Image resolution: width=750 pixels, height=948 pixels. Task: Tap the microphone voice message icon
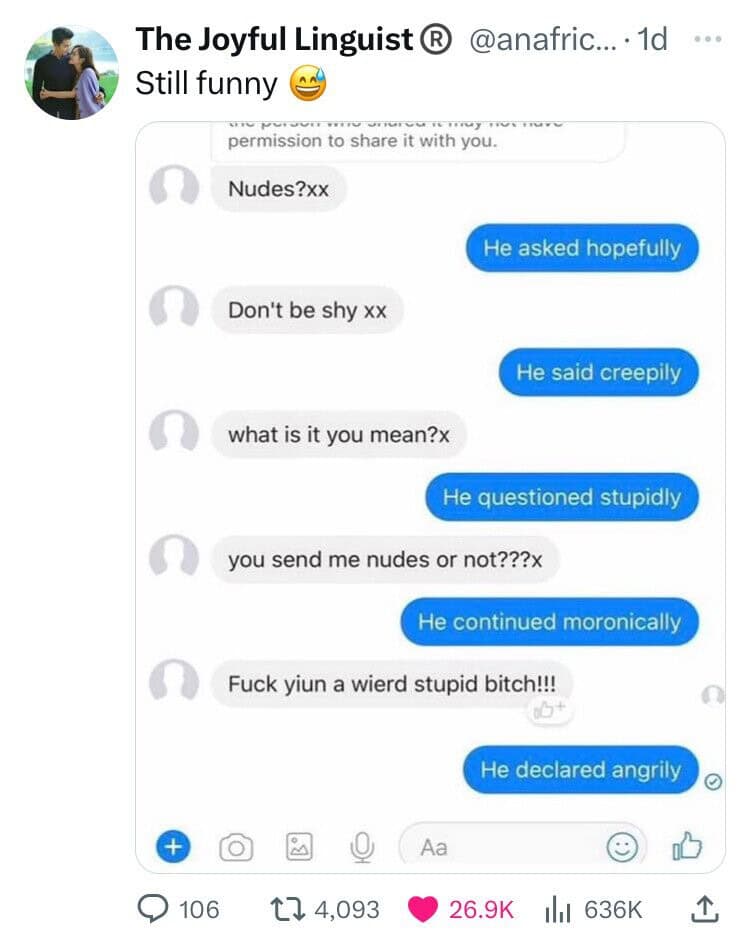[x=362, y=847]
